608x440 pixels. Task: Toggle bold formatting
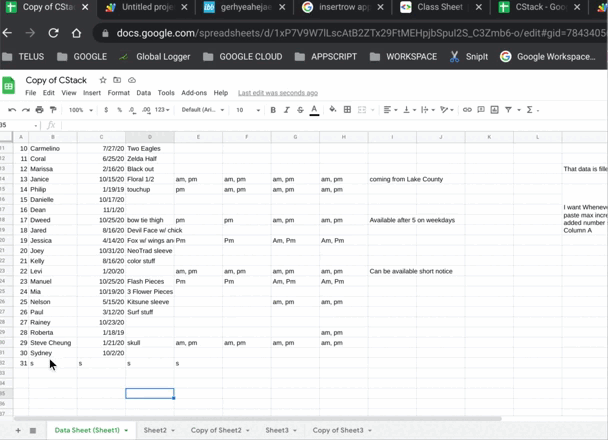coord(273,110)
